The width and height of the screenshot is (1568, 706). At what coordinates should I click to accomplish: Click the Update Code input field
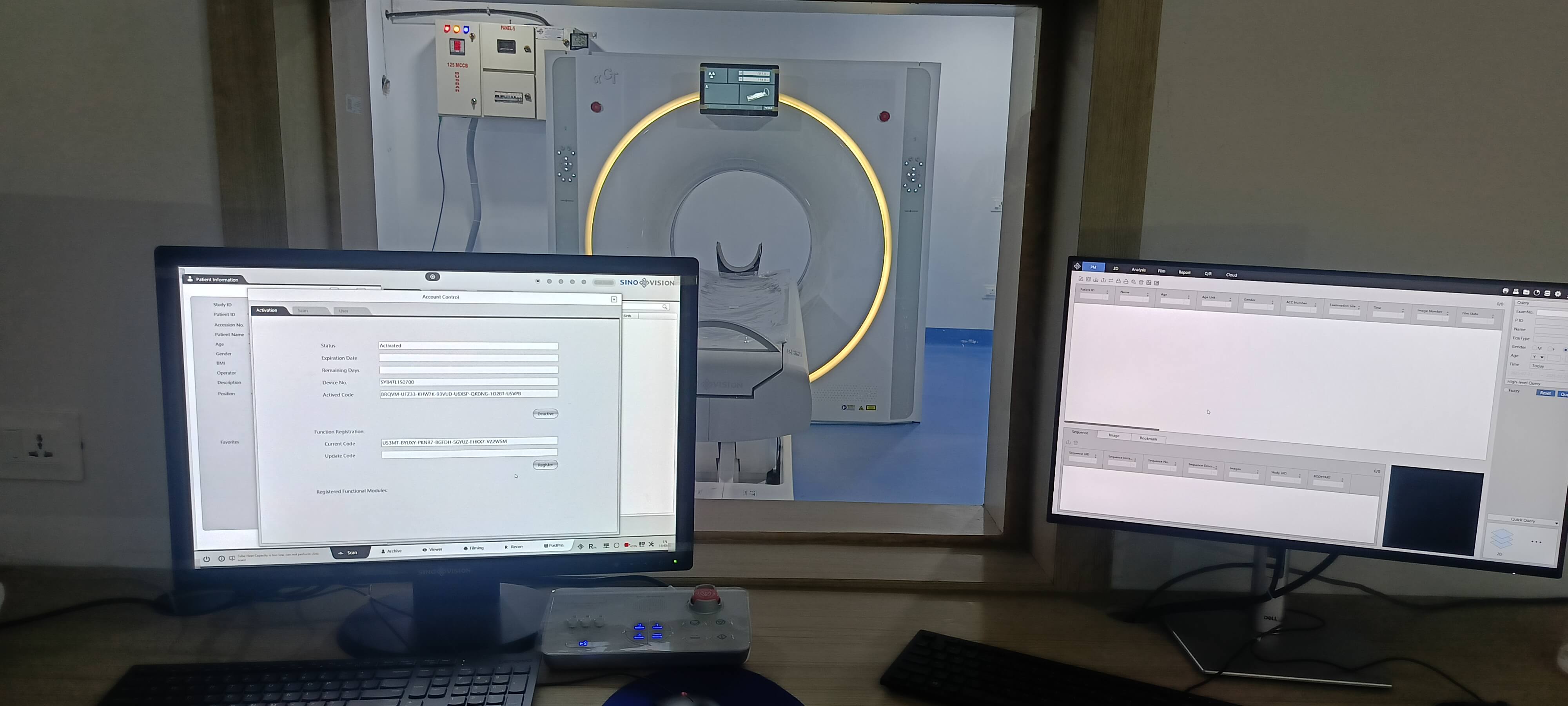pyautogui.click(x=469, y=454)
